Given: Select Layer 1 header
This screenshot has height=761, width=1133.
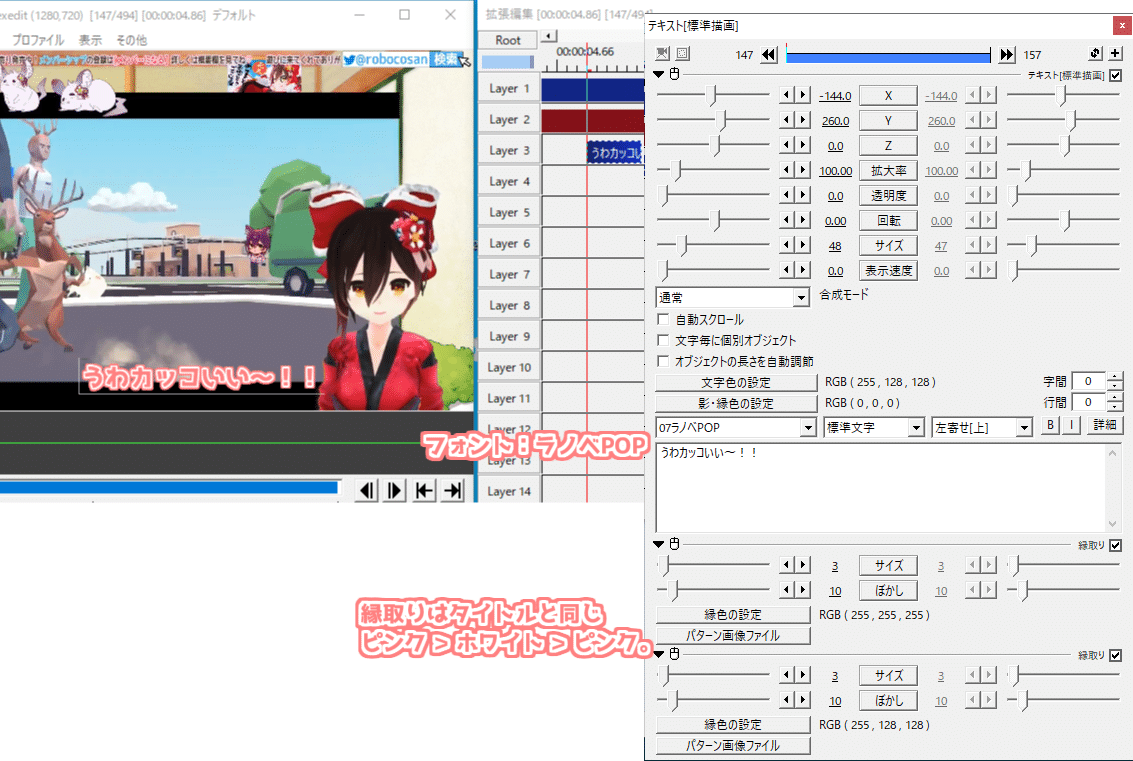Looking at the screenshot, I should tap(509, 88).
